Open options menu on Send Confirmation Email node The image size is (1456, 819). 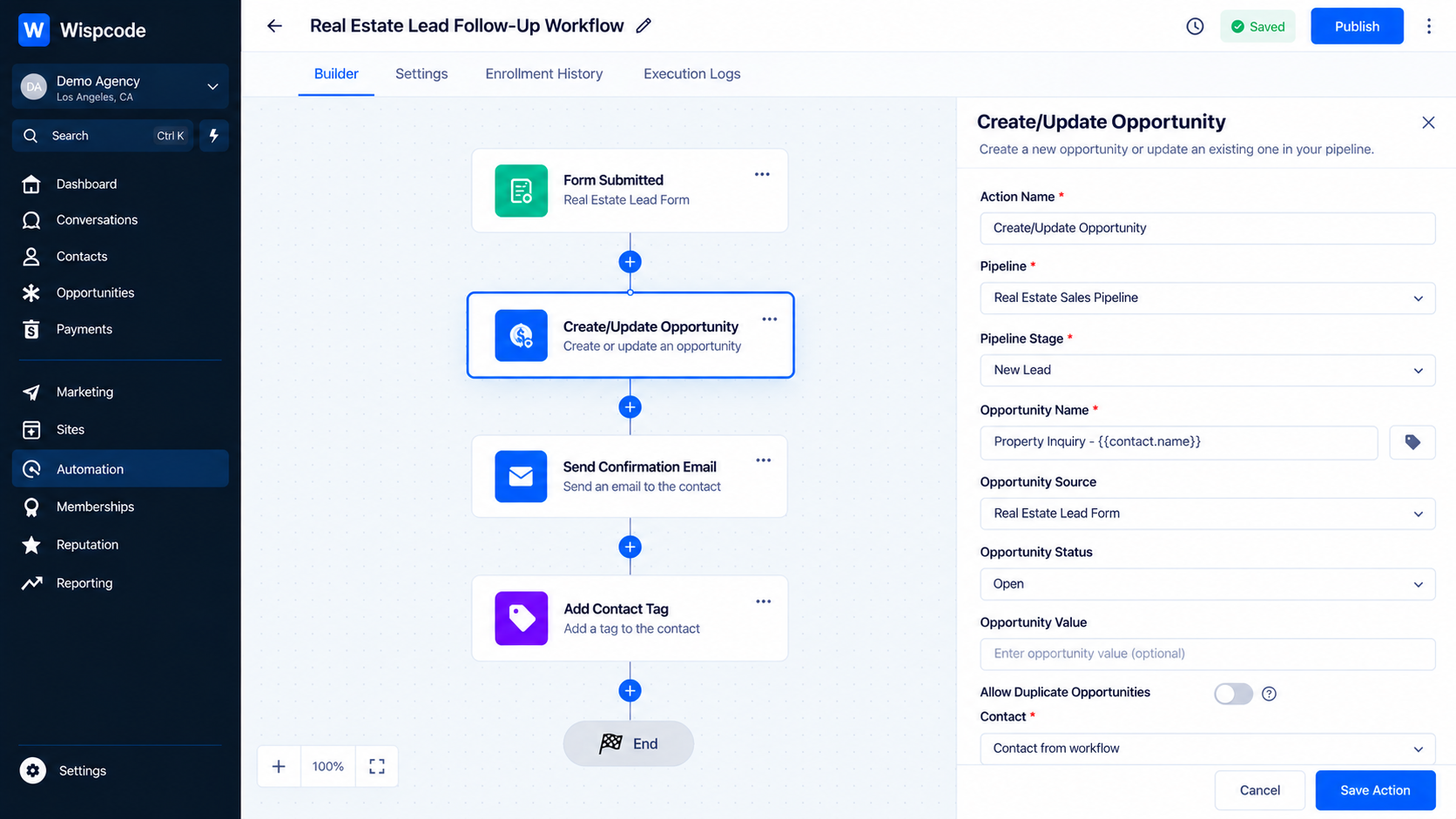[x=763, y=460]
